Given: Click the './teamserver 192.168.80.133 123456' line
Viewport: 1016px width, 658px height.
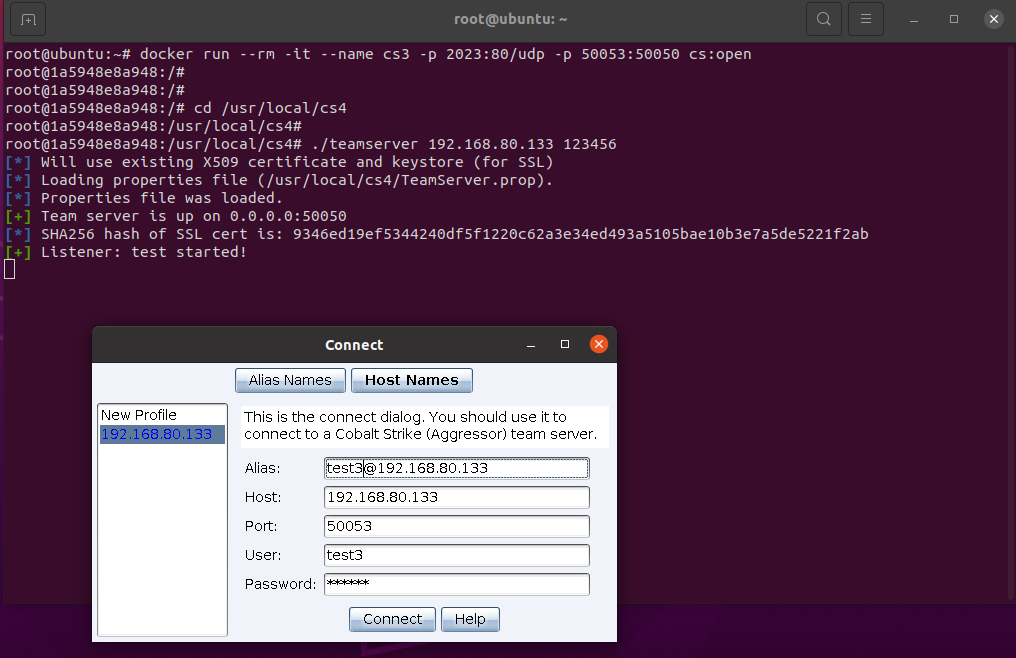Looking at the screenshot, I should coord(311,145).
